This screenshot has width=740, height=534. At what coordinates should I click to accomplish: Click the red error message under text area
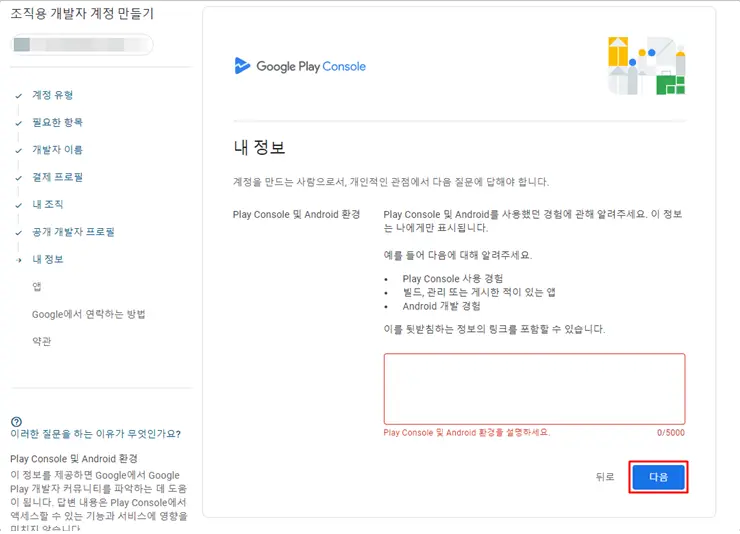coord(466,433)
